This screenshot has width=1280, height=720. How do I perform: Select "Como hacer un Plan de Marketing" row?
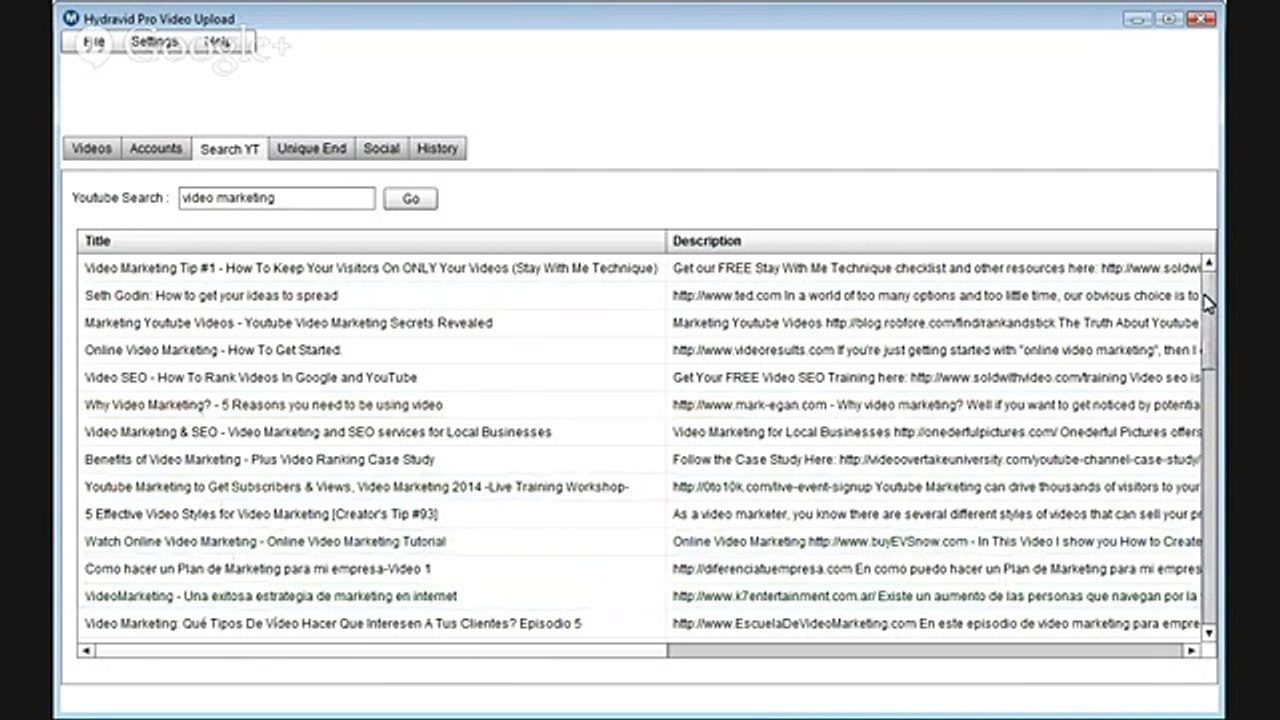[x=371, y=569]
